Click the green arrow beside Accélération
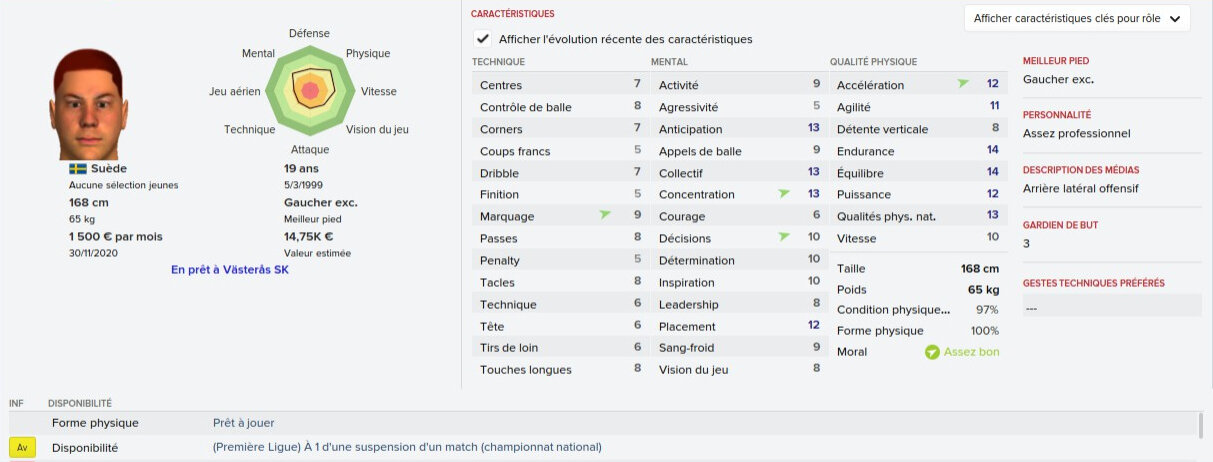Image resolution: width=1213 pixels, height=462 pixels. tap(962, 84)
